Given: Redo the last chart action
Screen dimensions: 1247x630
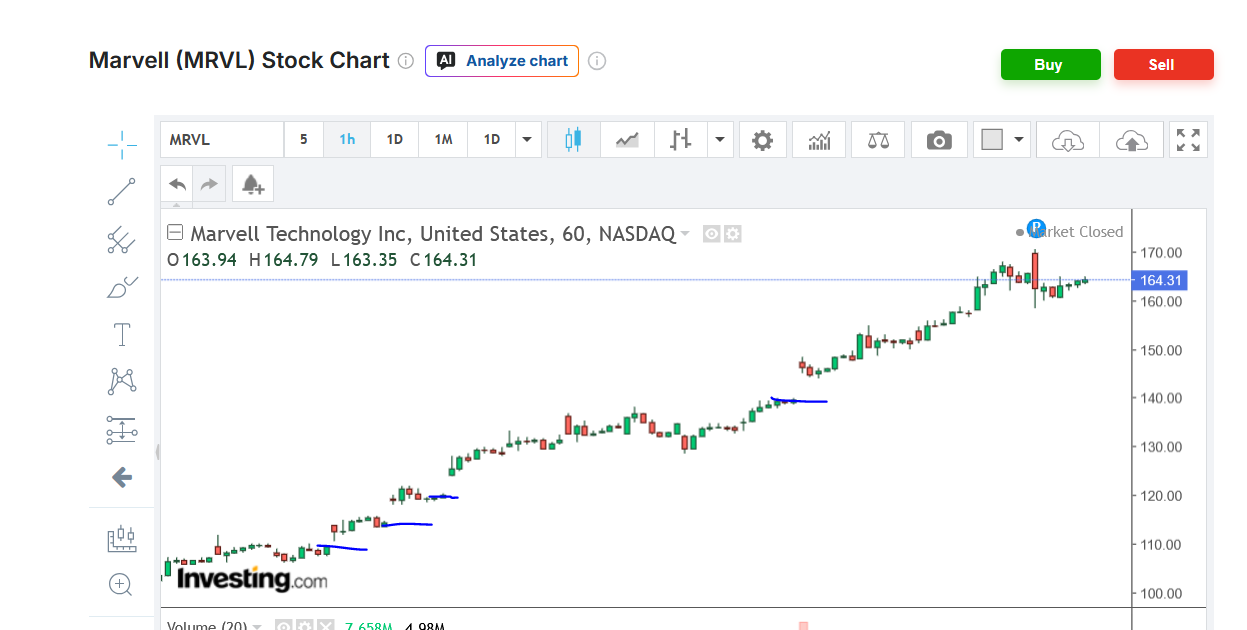Looking at the screenshot, I should [209, 184].
